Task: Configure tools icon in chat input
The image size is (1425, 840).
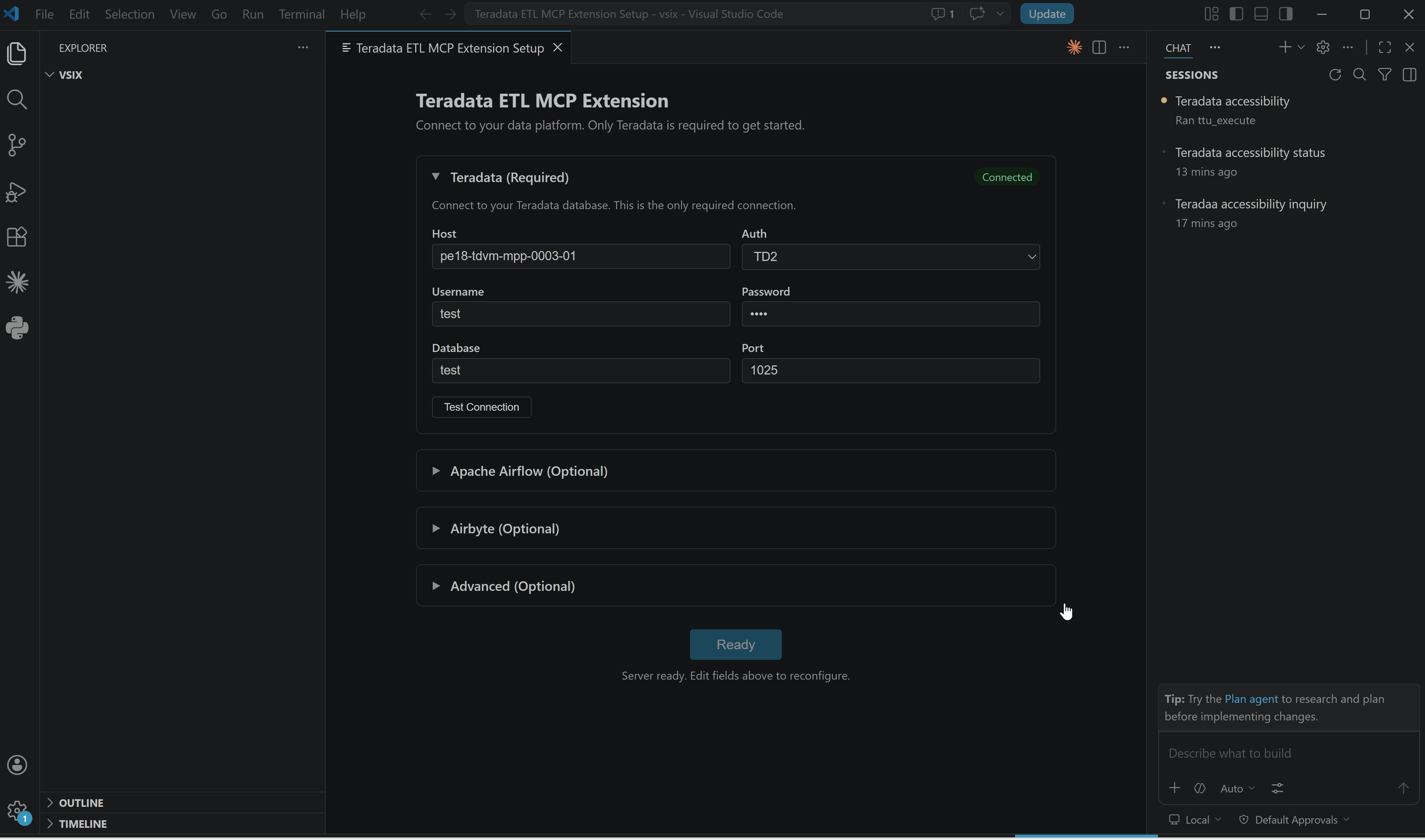Action: [x=1277, y=789]
